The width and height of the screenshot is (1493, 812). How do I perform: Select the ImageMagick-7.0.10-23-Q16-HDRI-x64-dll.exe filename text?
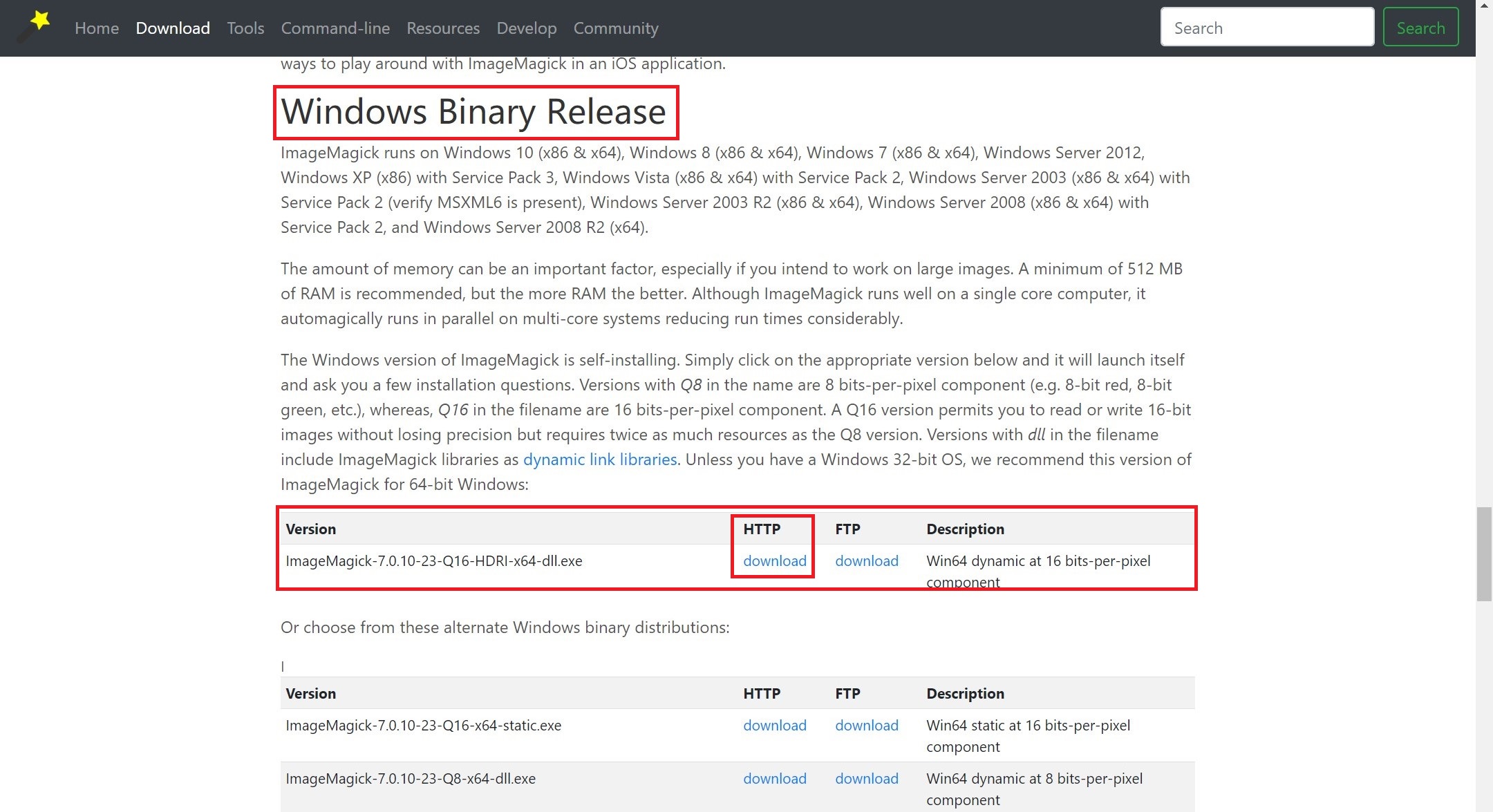434,561
